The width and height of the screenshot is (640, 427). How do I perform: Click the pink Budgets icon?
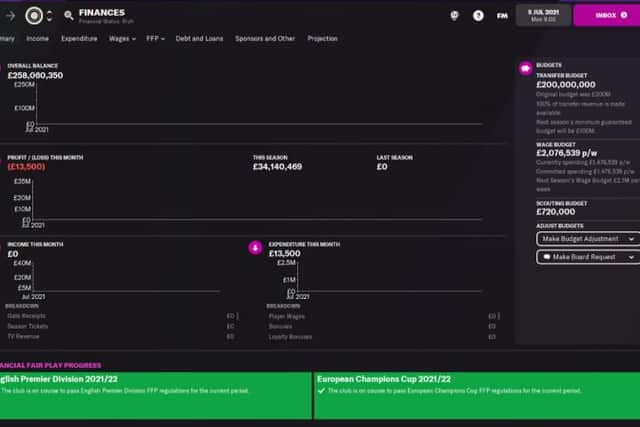pyautogui.click(x=526, y=68)
